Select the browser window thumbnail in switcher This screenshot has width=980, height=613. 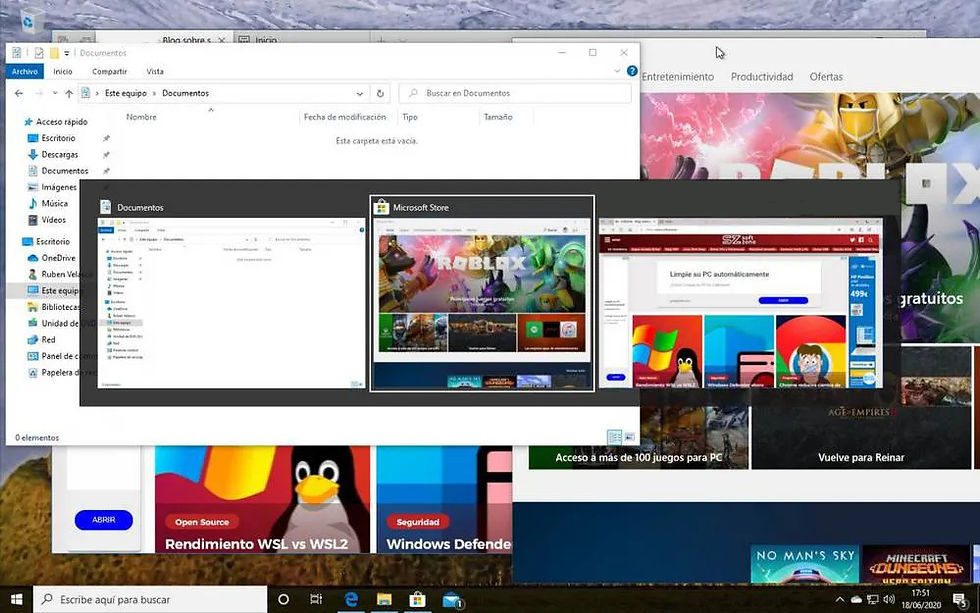pyautogui.click(x=741, y=303)
